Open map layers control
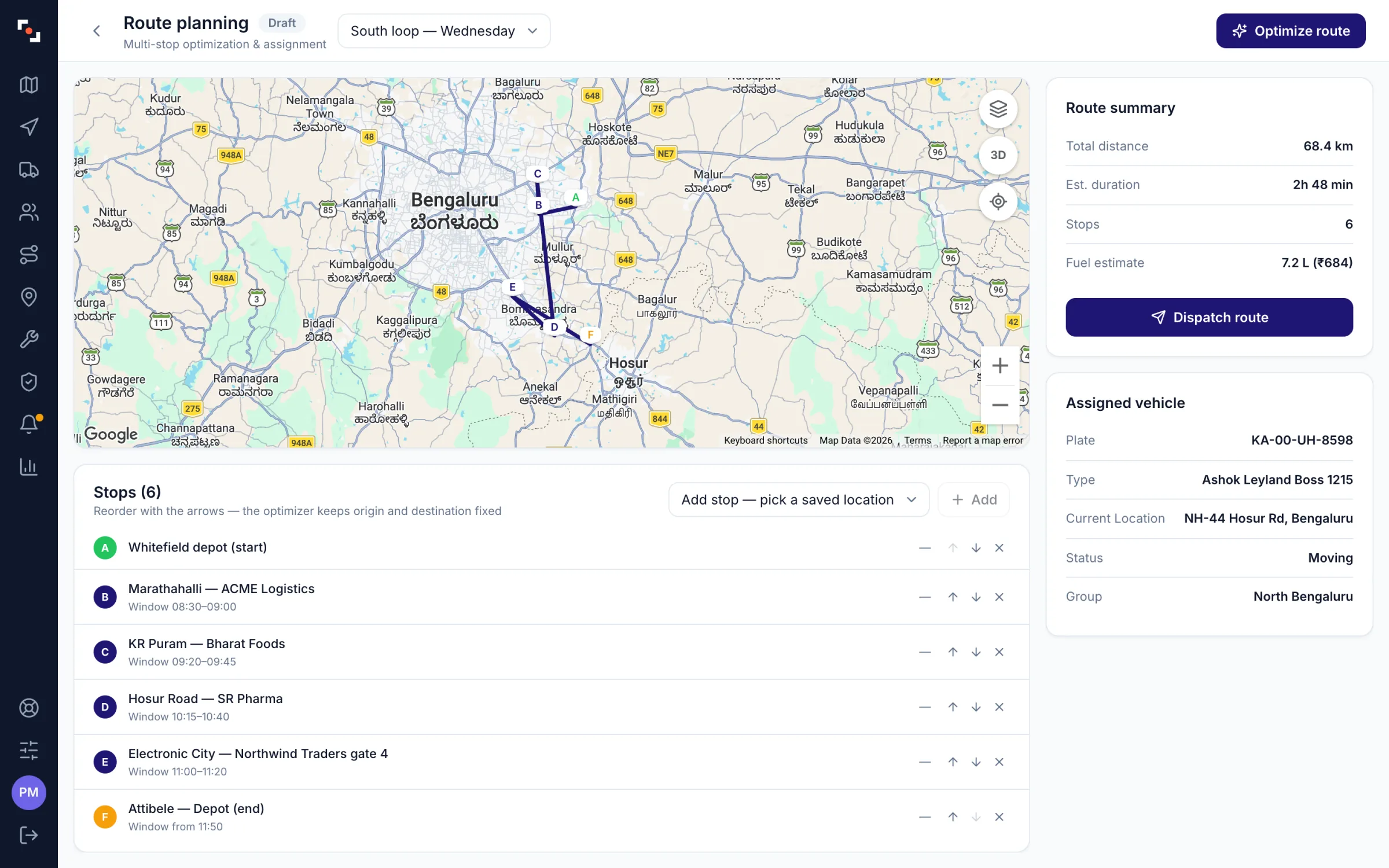Screen dimensions: 1389x868 [998, 109]
